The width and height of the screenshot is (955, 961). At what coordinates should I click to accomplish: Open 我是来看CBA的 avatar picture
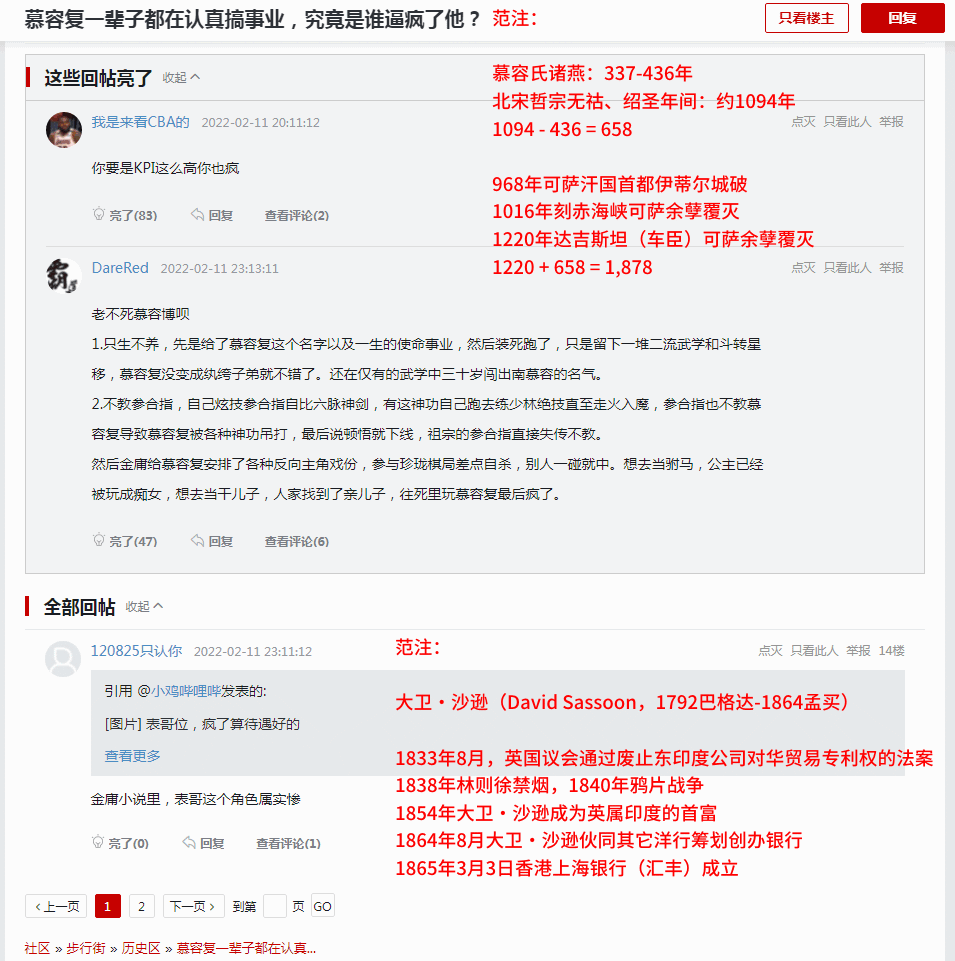coord(64,130)
